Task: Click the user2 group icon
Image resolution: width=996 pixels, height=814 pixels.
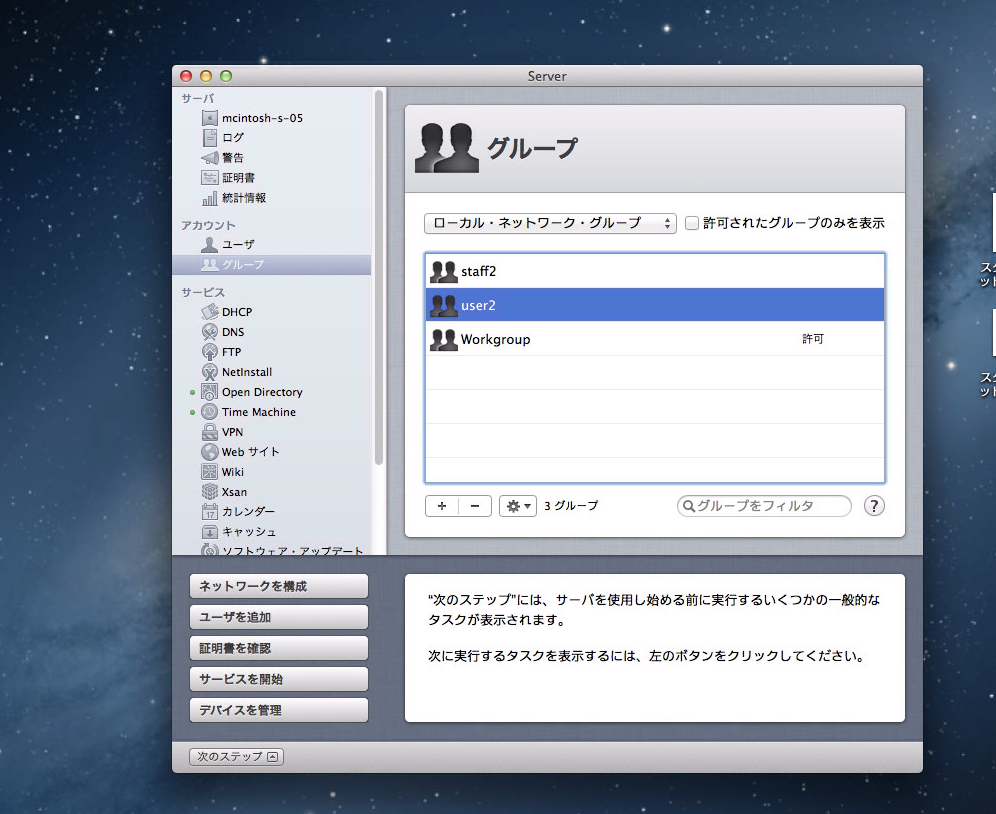Action: click(443, 306)
